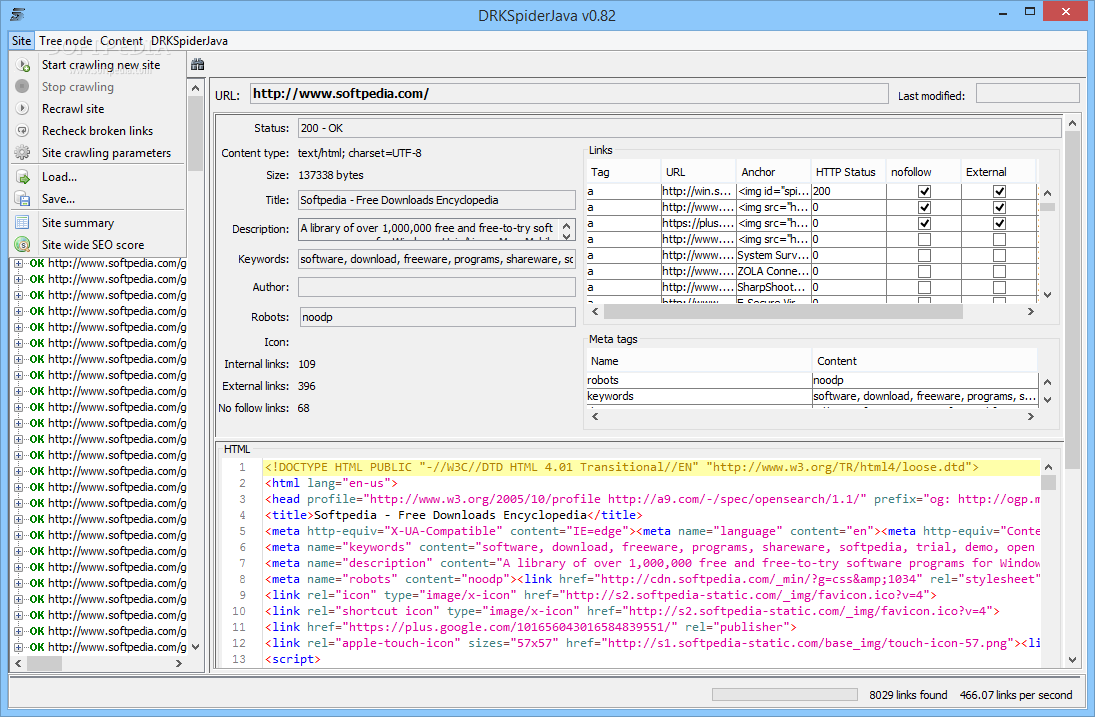Click the empty Author field
The image size is (1095, 717).
pos(436,287)
